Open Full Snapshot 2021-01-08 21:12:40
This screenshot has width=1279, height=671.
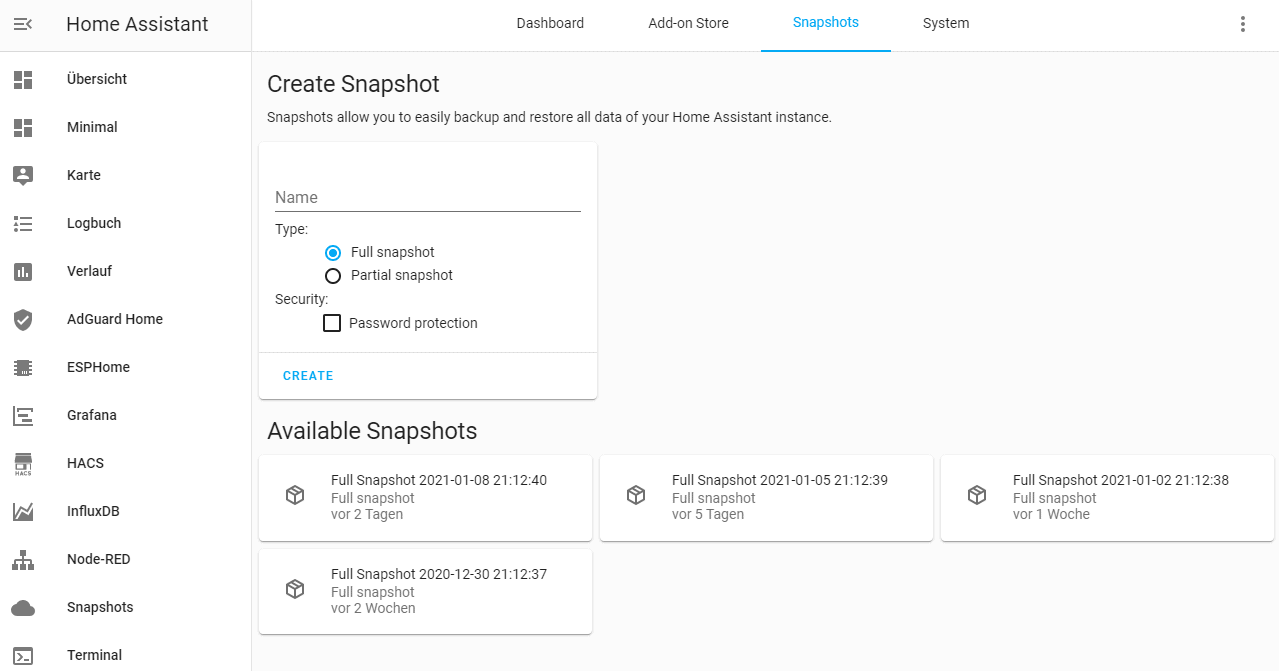[x=425, y=497]
